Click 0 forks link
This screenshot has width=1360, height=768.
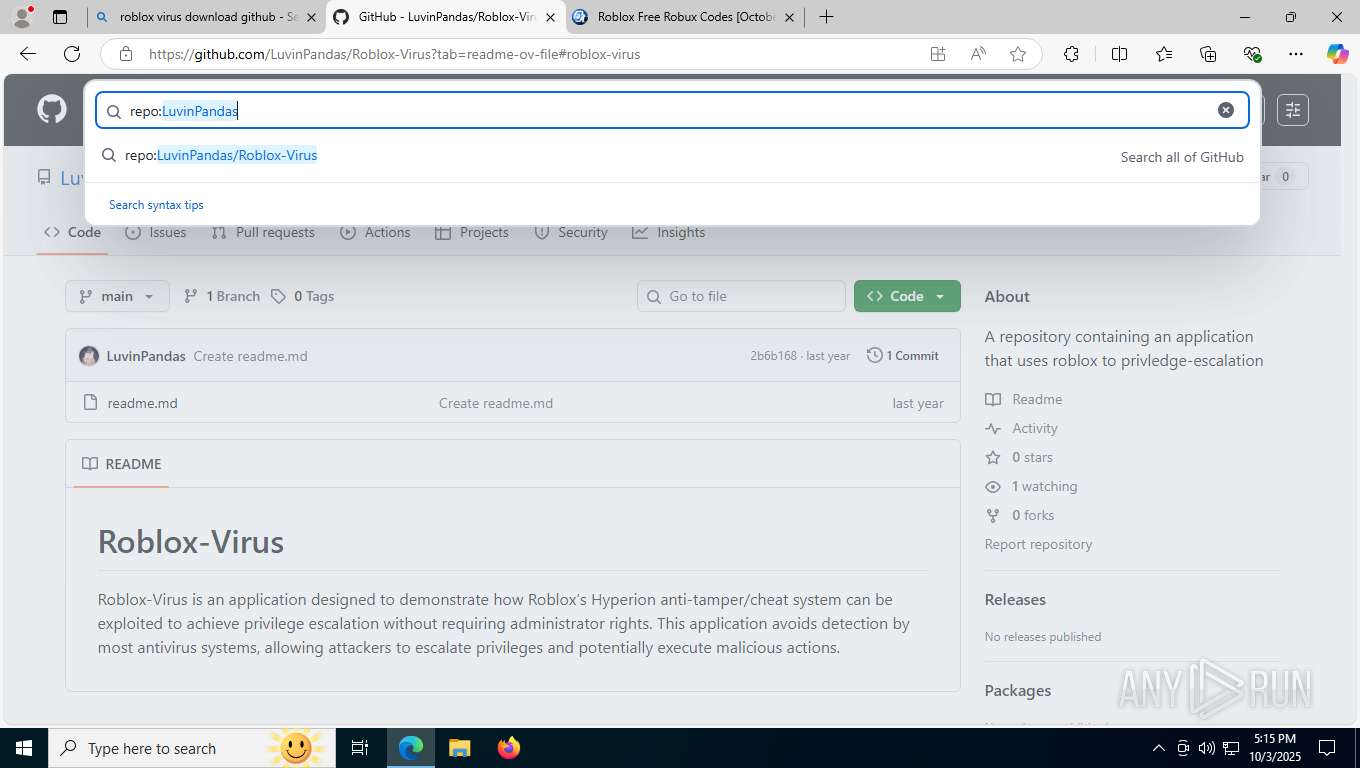coord(1020,515)
